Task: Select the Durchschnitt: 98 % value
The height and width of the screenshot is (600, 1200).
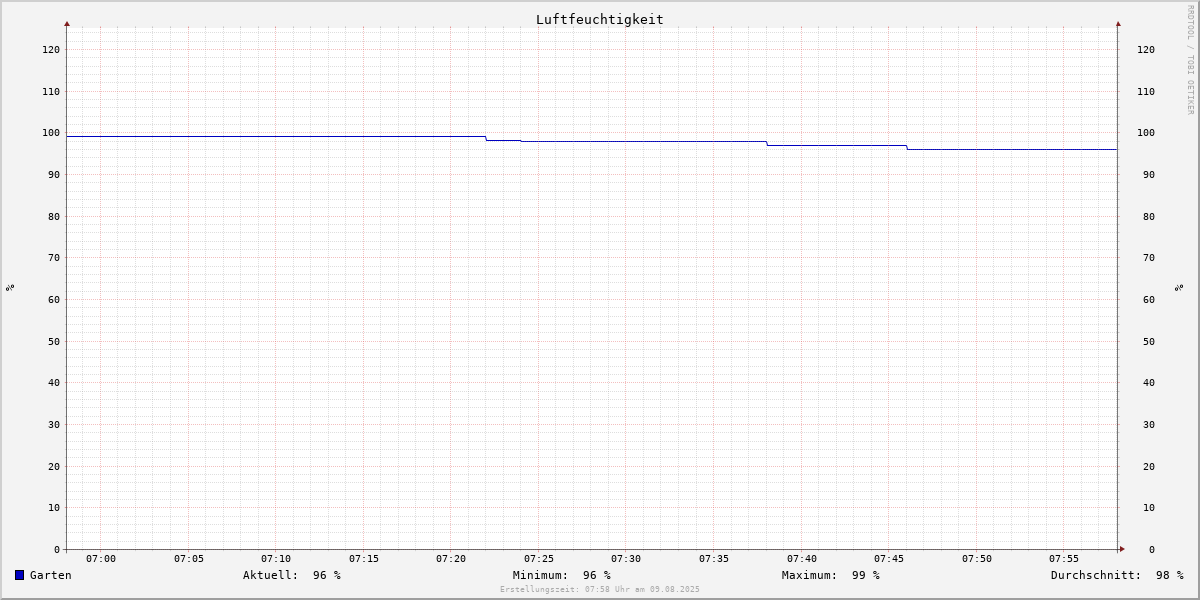Action: pyautogui.click(x=1117, y=575)
